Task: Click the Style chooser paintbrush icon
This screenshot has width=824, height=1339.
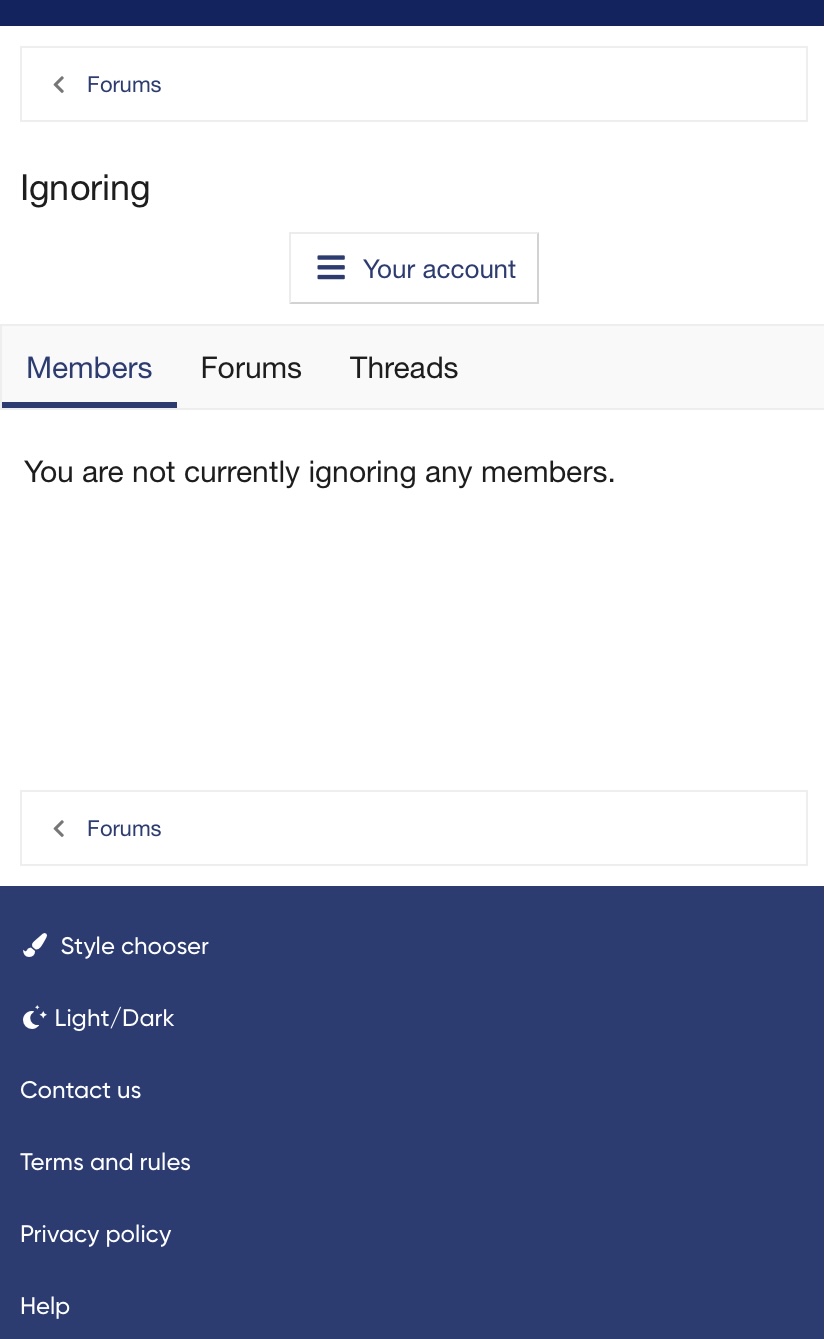Action: click(35, 946)
